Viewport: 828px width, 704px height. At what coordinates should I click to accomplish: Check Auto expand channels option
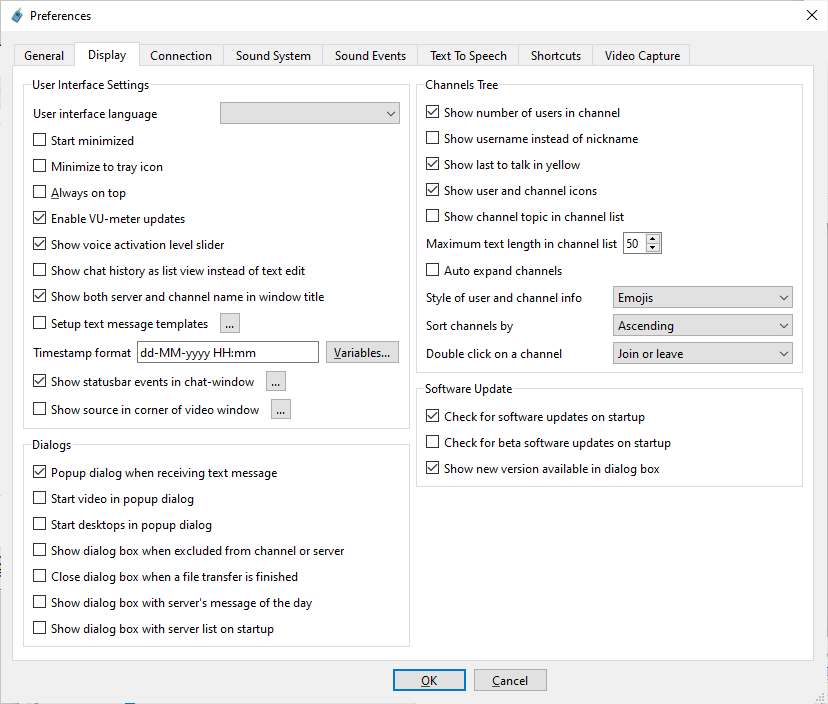tap(433, 271)
